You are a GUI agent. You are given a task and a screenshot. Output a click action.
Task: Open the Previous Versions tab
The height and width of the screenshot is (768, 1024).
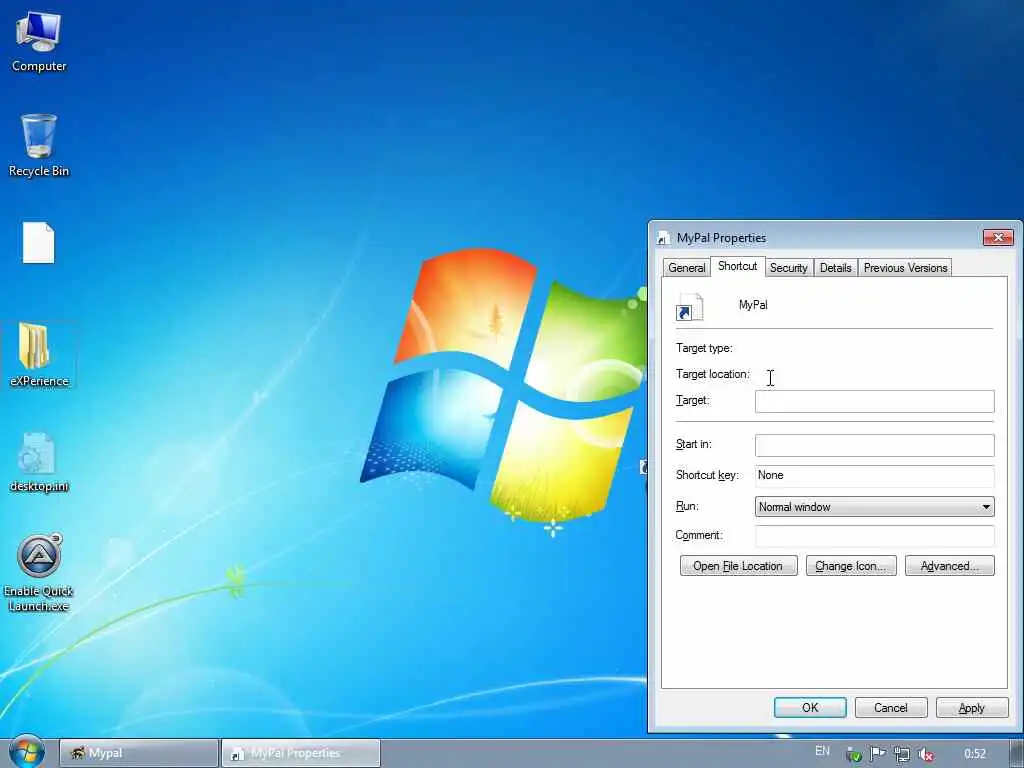(x=905, y=268)
